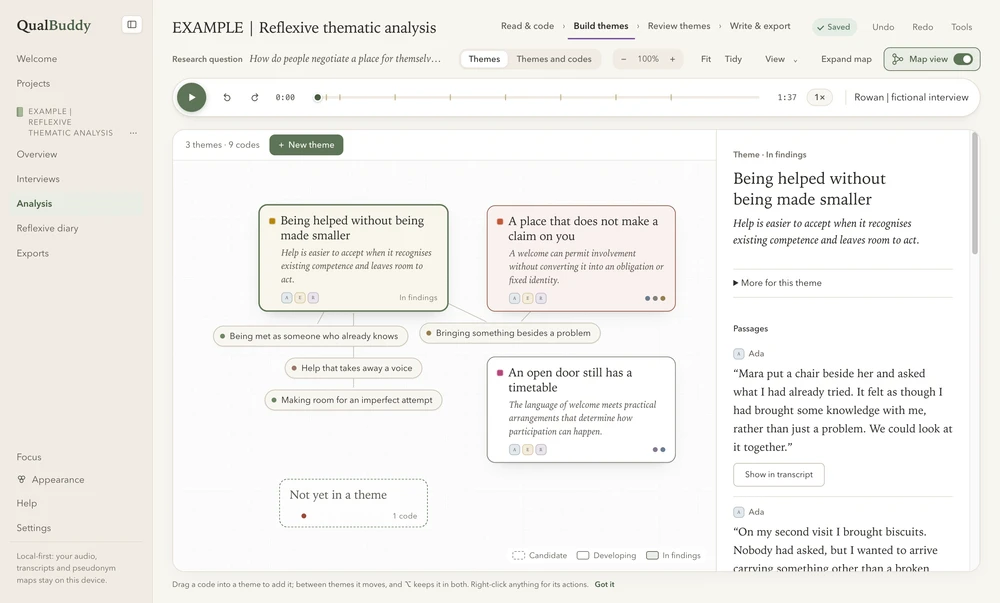
Task: Fit the map to the view
Action: click(x=706, y=59)
